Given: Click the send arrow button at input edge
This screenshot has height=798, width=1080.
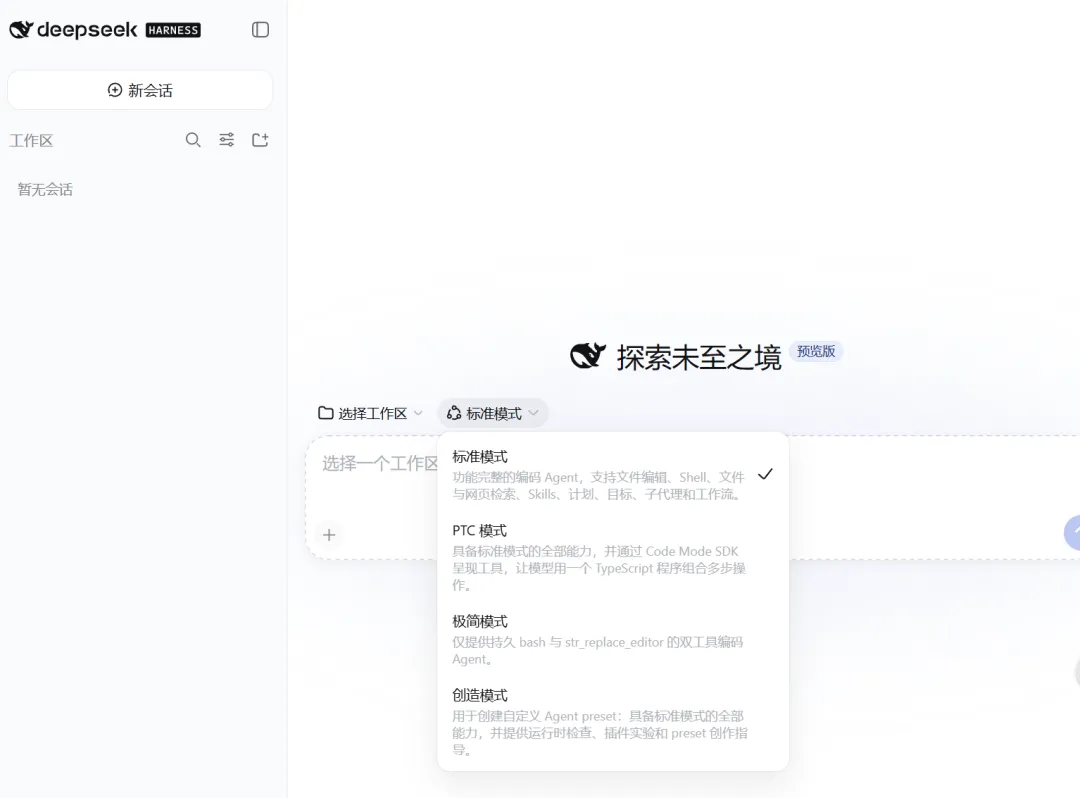Looking at the screenshot, I should (x=1072, y=533).
